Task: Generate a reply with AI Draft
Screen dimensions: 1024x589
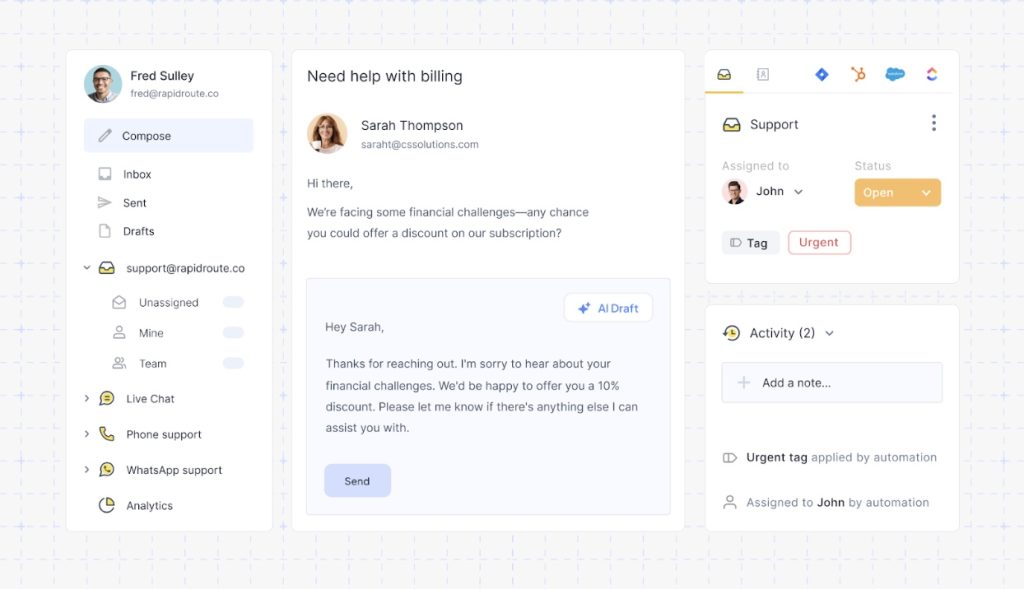Action: click(608, 307)
